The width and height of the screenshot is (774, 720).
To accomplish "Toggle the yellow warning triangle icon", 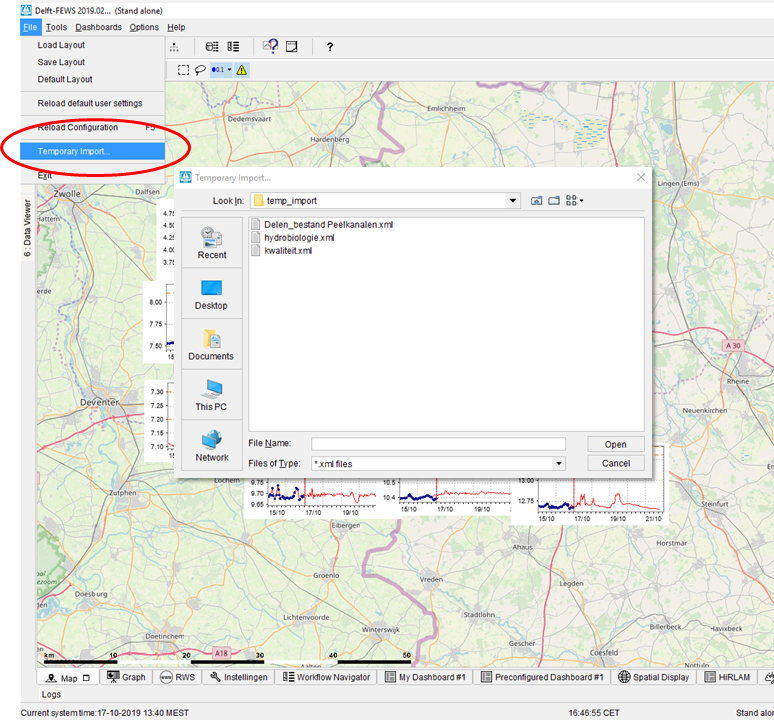I will pyautogui.click(x=241, y=70).
